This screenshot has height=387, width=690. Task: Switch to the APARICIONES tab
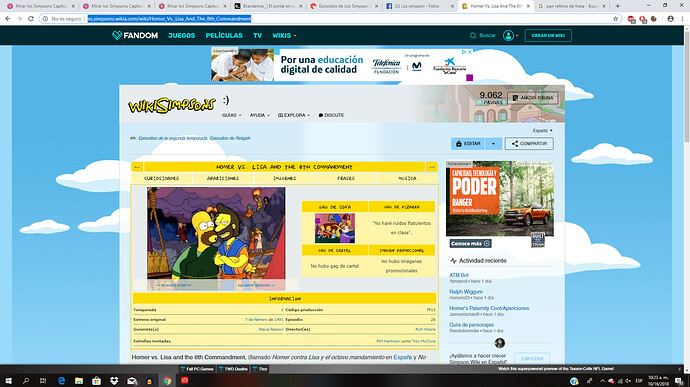tap(223, 178)
